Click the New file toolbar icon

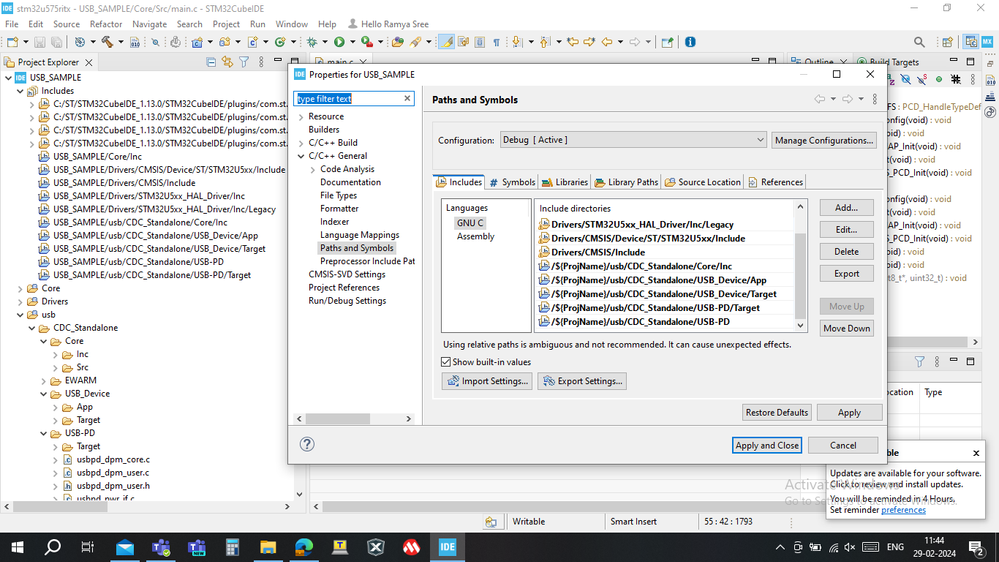click(x=12, y=42)
